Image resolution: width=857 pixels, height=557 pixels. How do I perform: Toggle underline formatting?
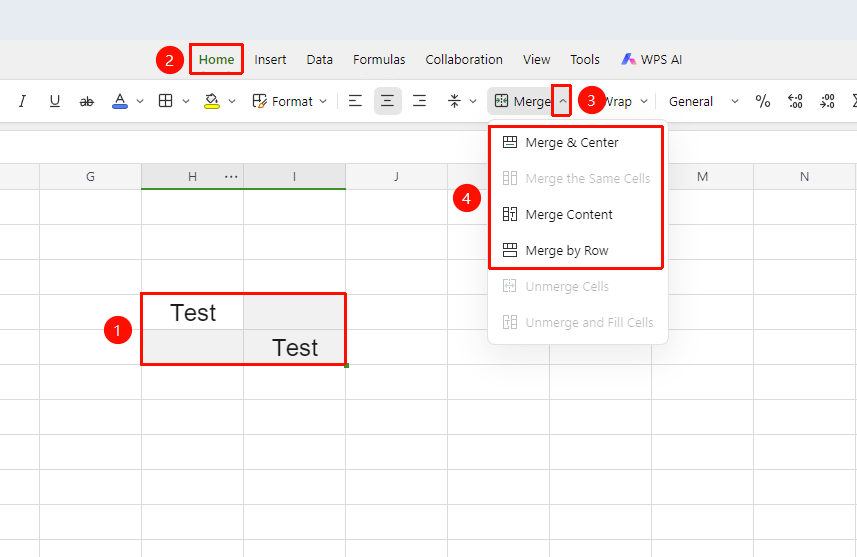(x=55, y=101)
